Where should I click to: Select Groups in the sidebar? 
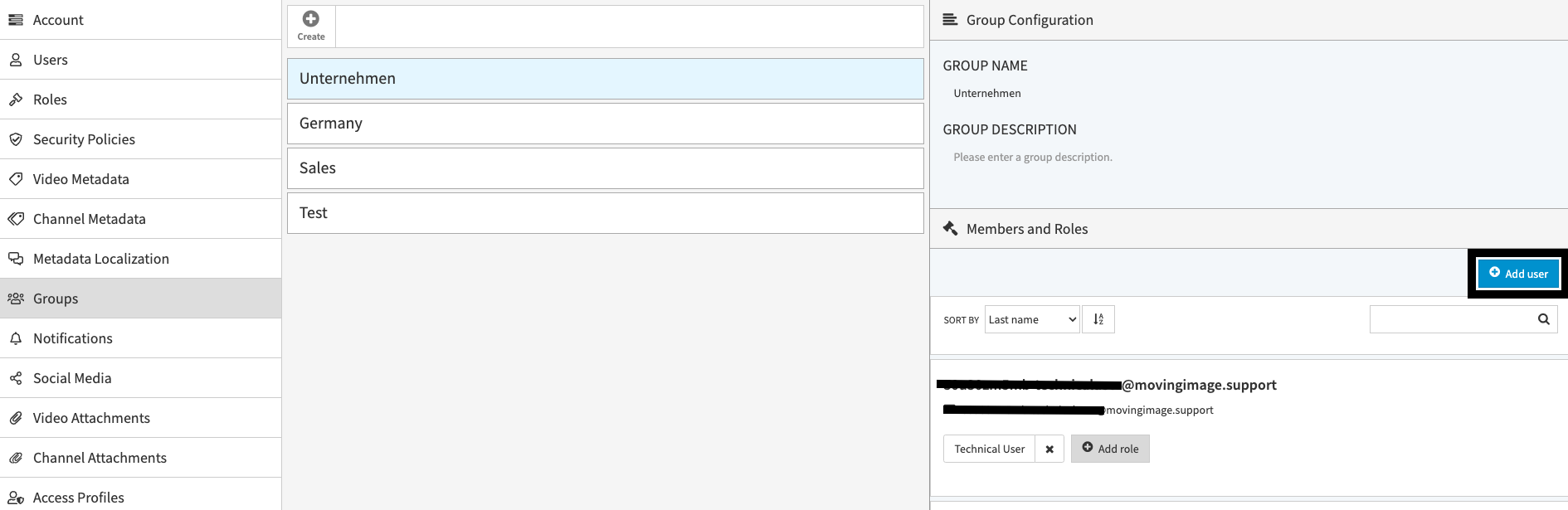pos(141,299)
